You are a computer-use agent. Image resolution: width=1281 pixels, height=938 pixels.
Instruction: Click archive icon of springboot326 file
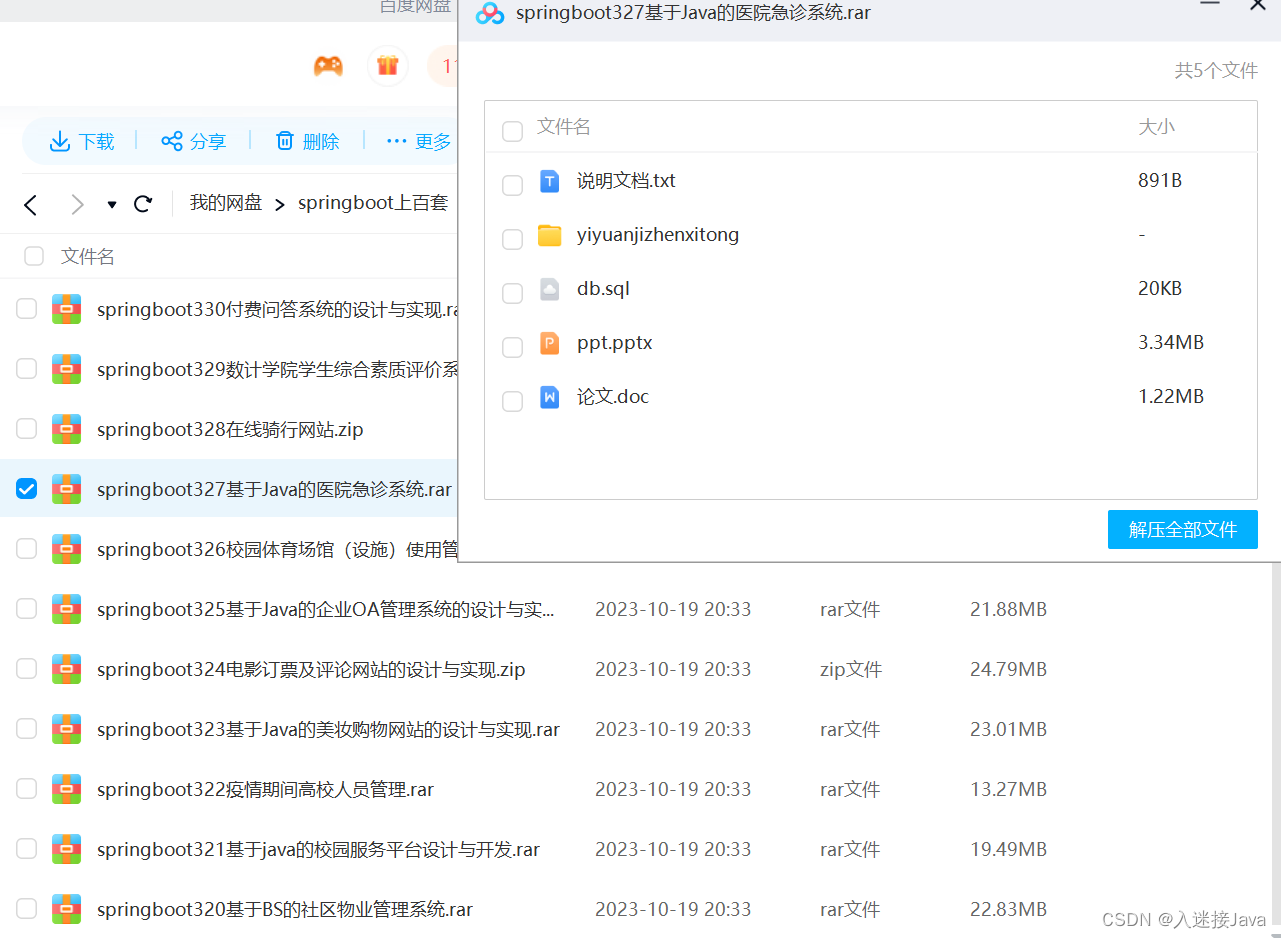(x=67, y=549)
